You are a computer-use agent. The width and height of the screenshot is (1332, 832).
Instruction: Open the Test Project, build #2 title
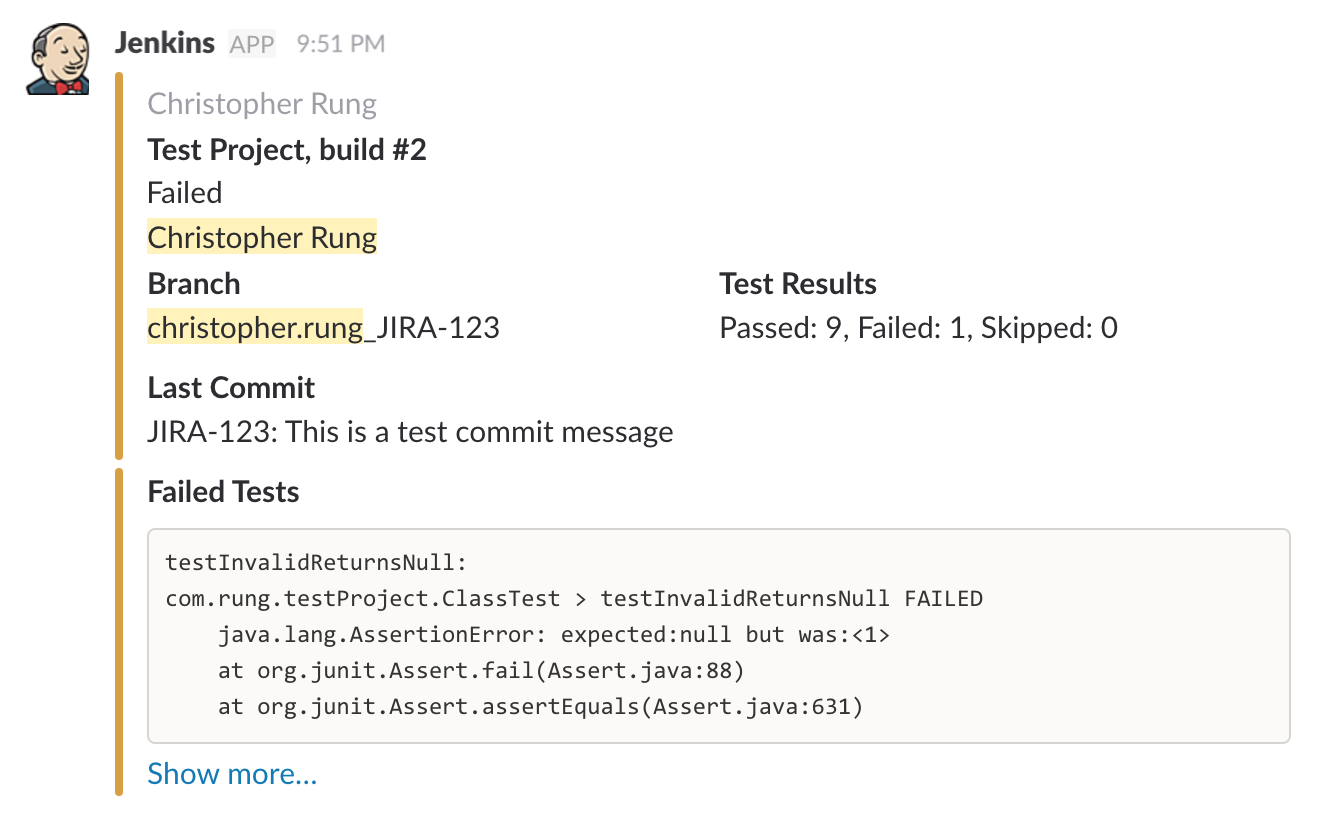287,150
